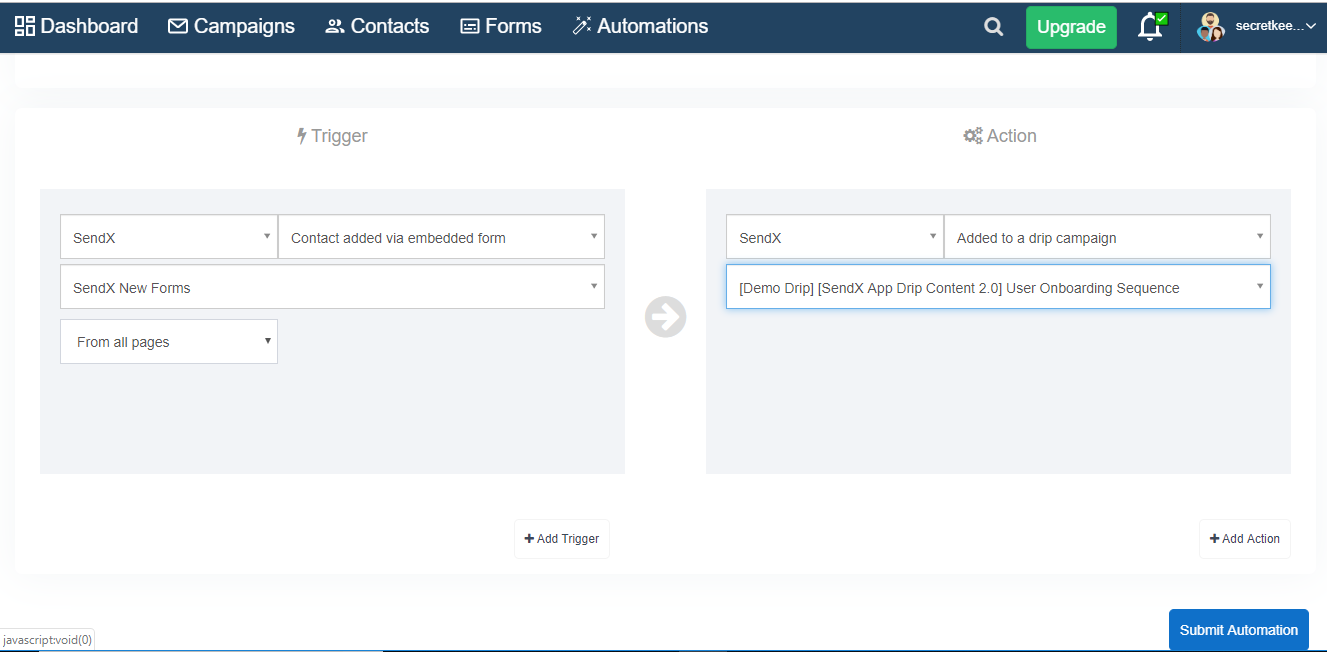
Task: Open the Automations section
Action: (640, 26)
